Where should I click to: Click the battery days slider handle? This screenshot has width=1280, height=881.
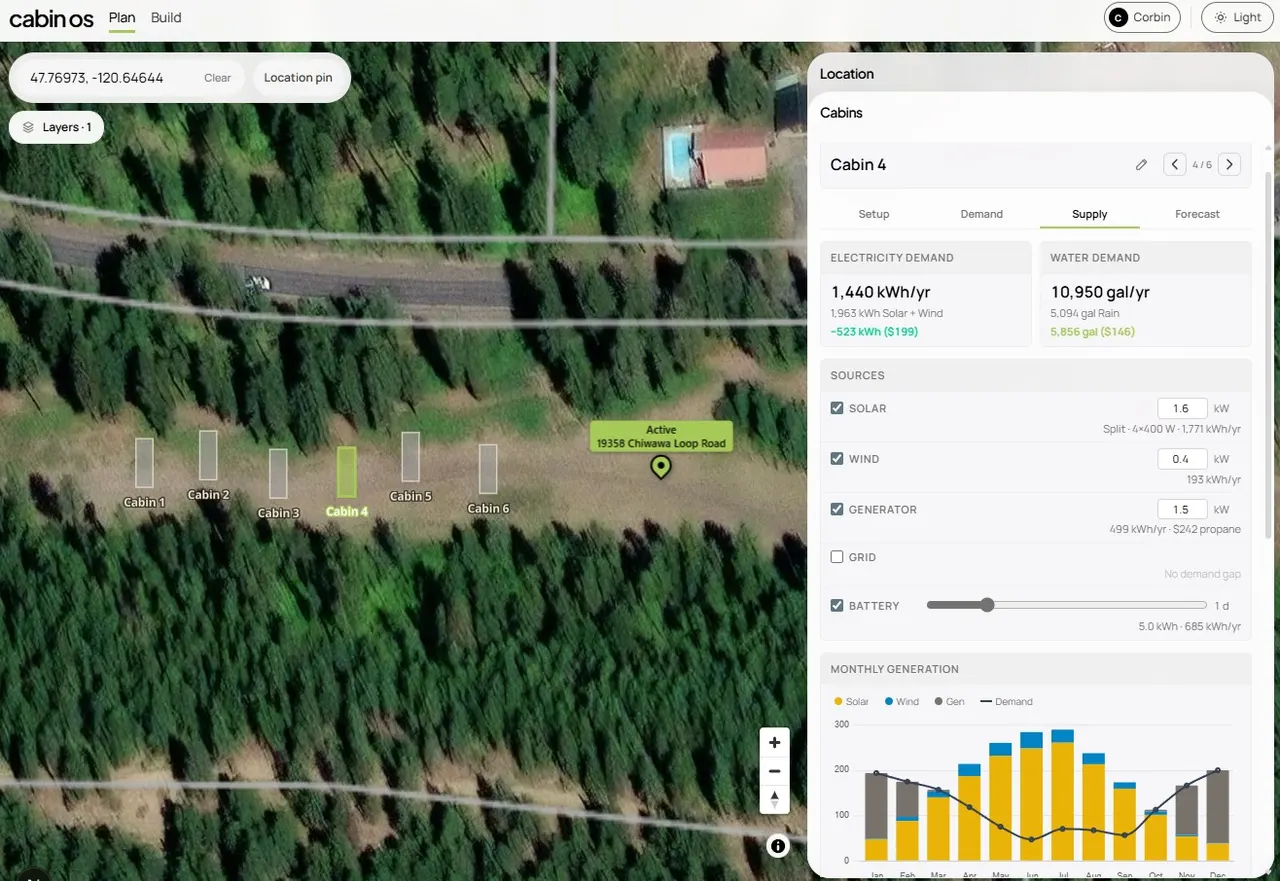pos(988,605)
